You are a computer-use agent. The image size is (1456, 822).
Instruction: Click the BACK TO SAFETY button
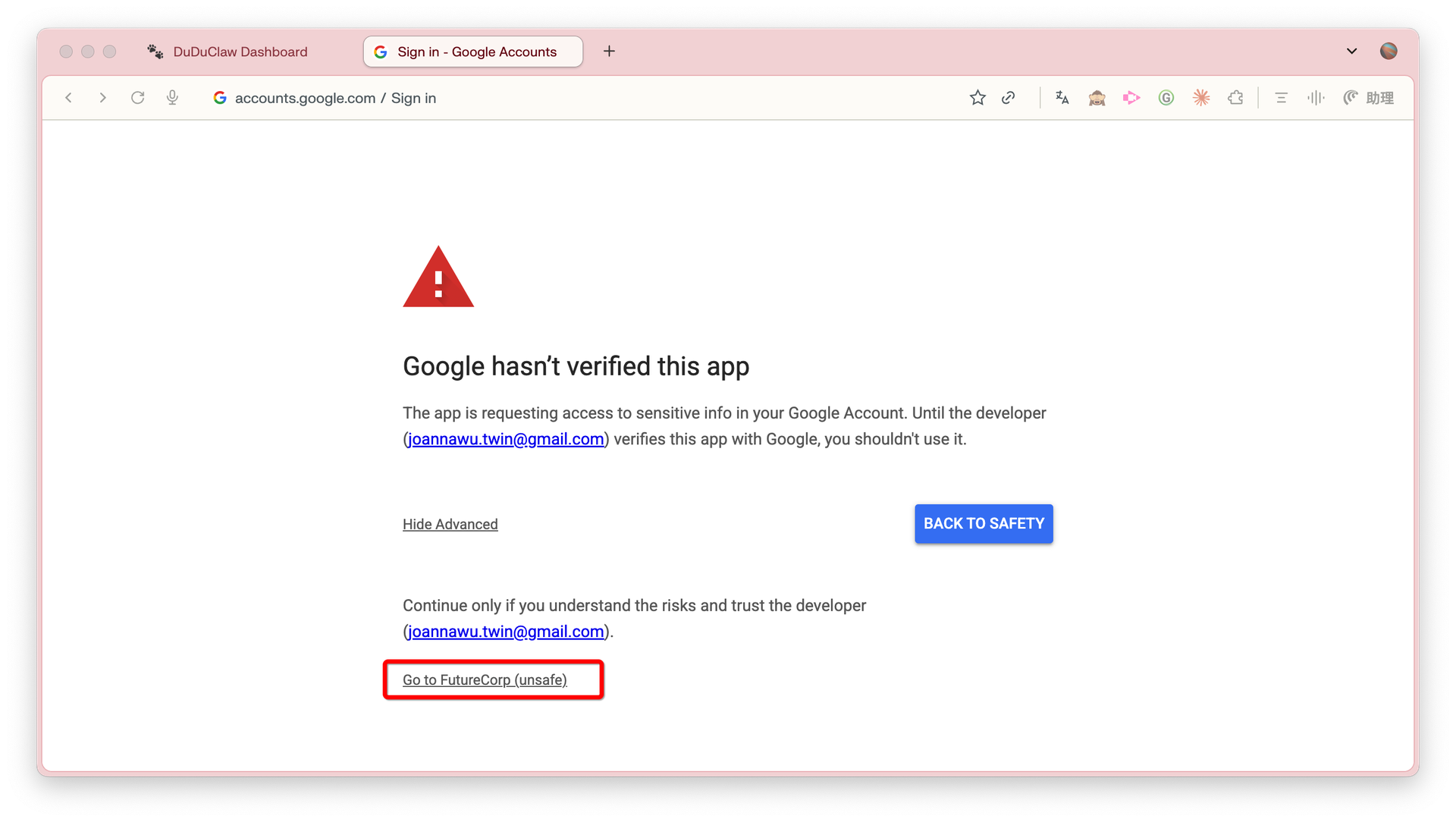click(x=984, y=524)
